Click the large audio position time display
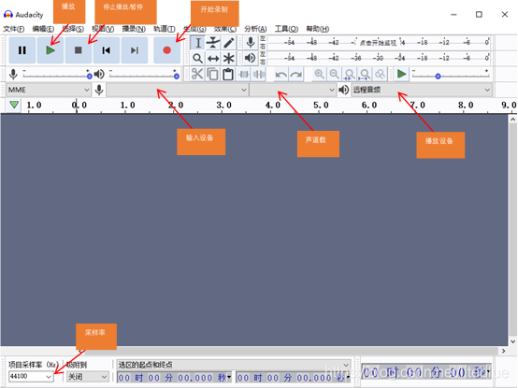Screen dimensions: 518x388 tap(426, 372)
